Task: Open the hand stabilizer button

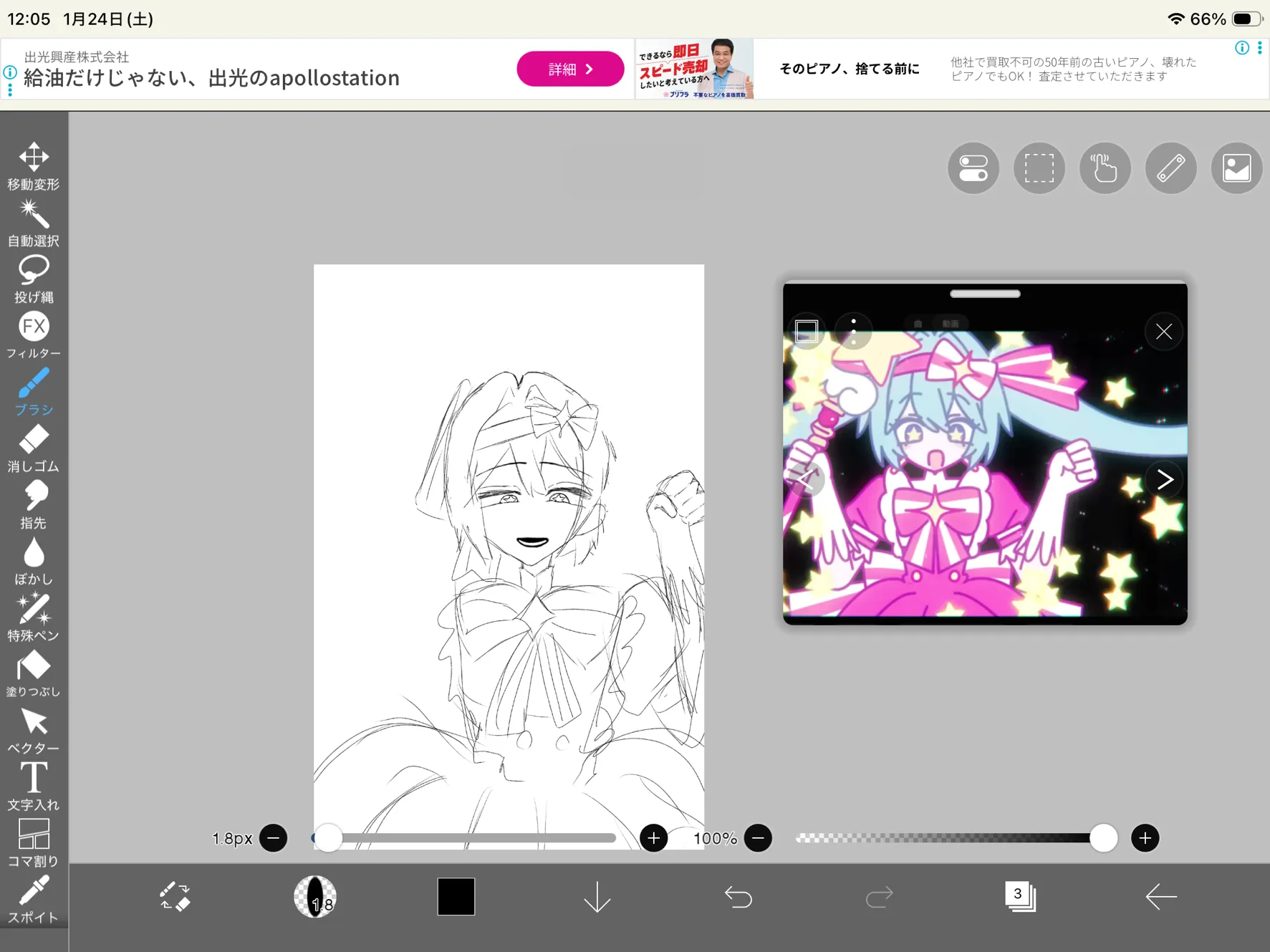Action: tap(1105, 168)
